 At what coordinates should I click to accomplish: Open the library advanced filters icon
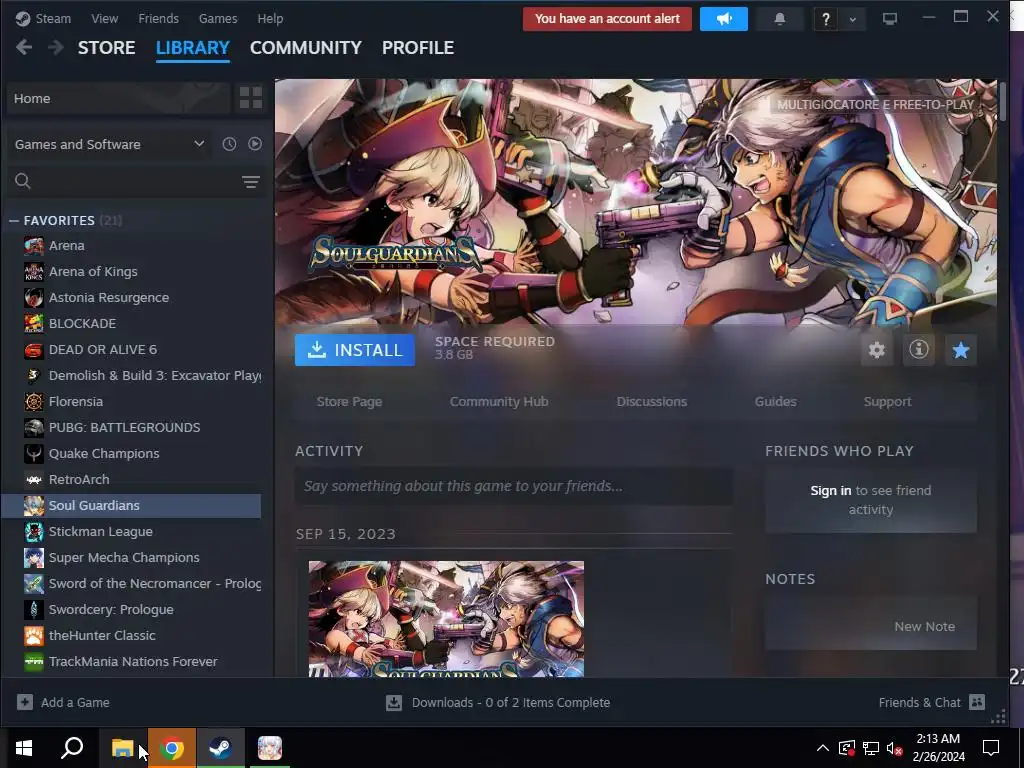[x=251, y=182]
